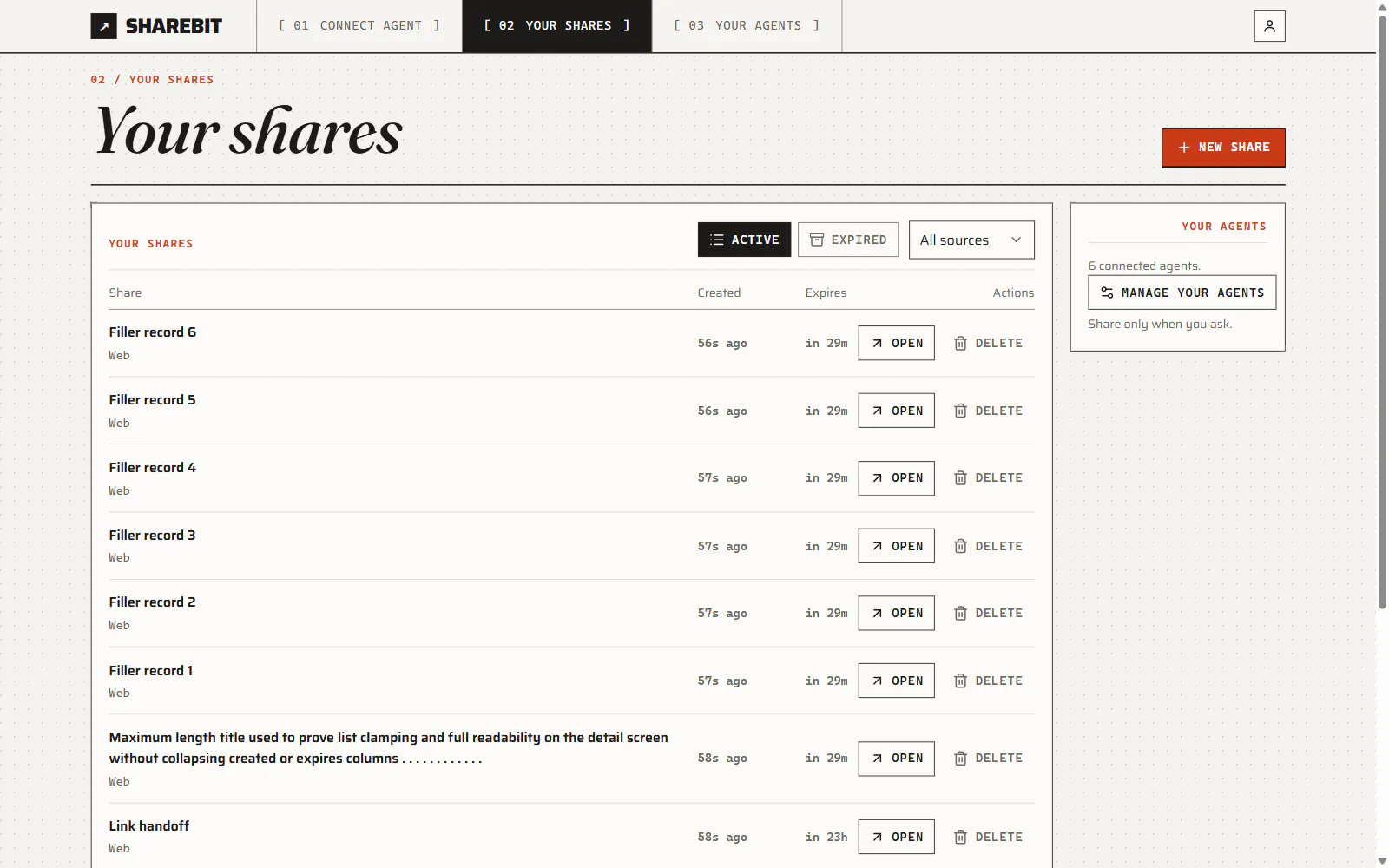Click the sliders icon in Manage Your Agents
Viewport: 1389px width, 868px height.
coord(1107,293)
